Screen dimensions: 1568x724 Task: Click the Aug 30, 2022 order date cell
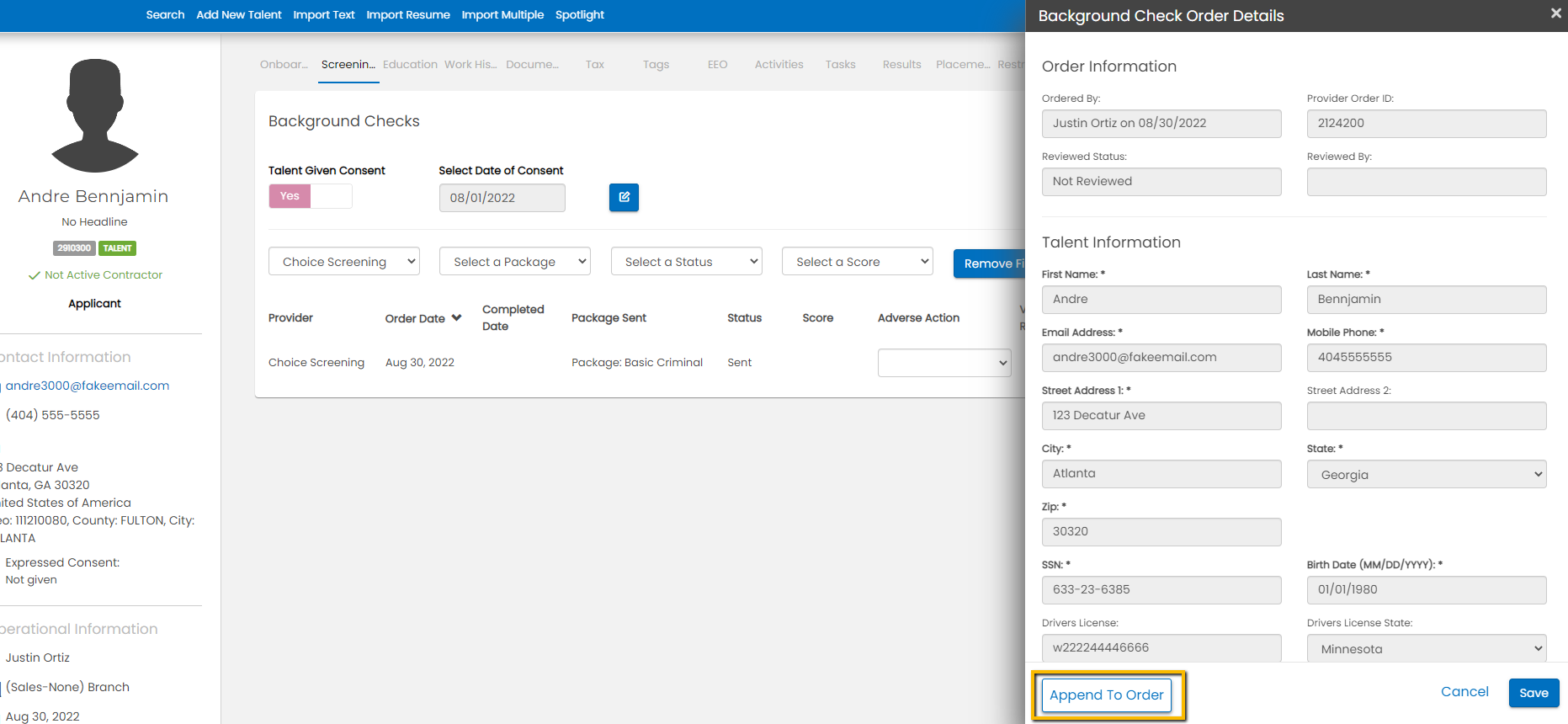420,363
